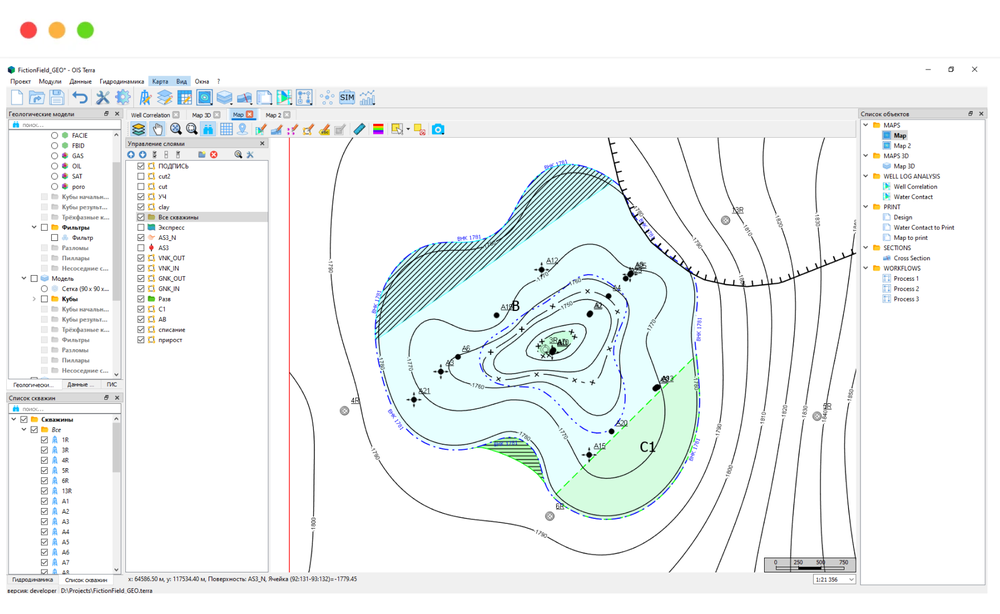Collapse the WELL LOG ANALYSIS tree node
The height and width of the screenshot is (614, 1000).
[866, 176]
